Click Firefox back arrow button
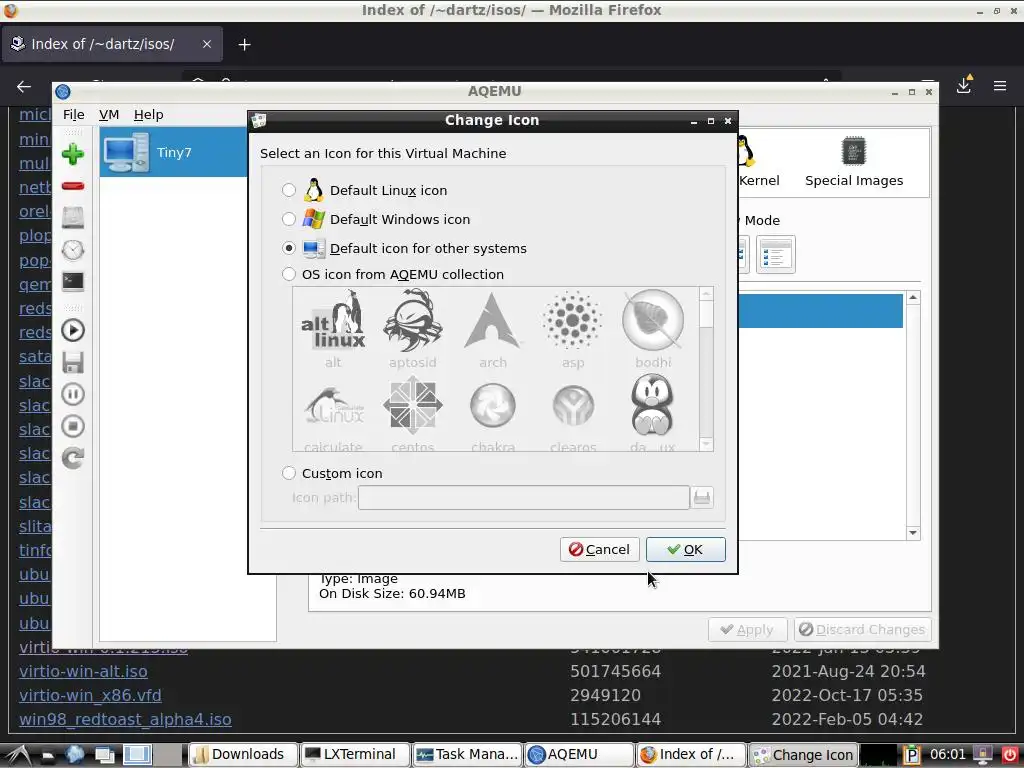The width and height of the screenshot is (1024, 768). (x=24, y=86)
